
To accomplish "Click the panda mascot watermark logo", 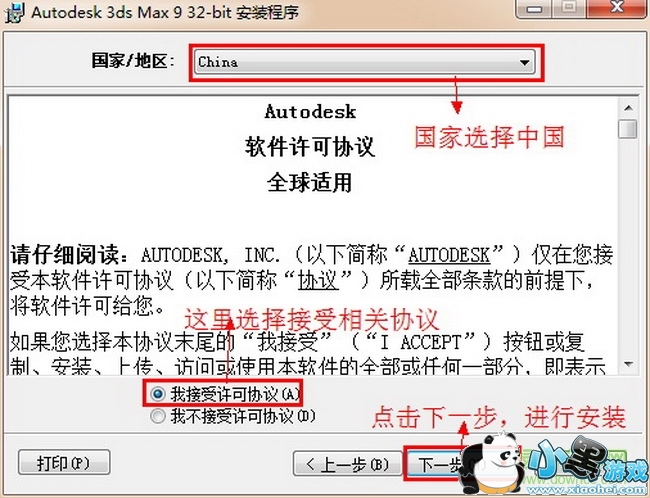I will pyautogui.click(x=493, y=464).
